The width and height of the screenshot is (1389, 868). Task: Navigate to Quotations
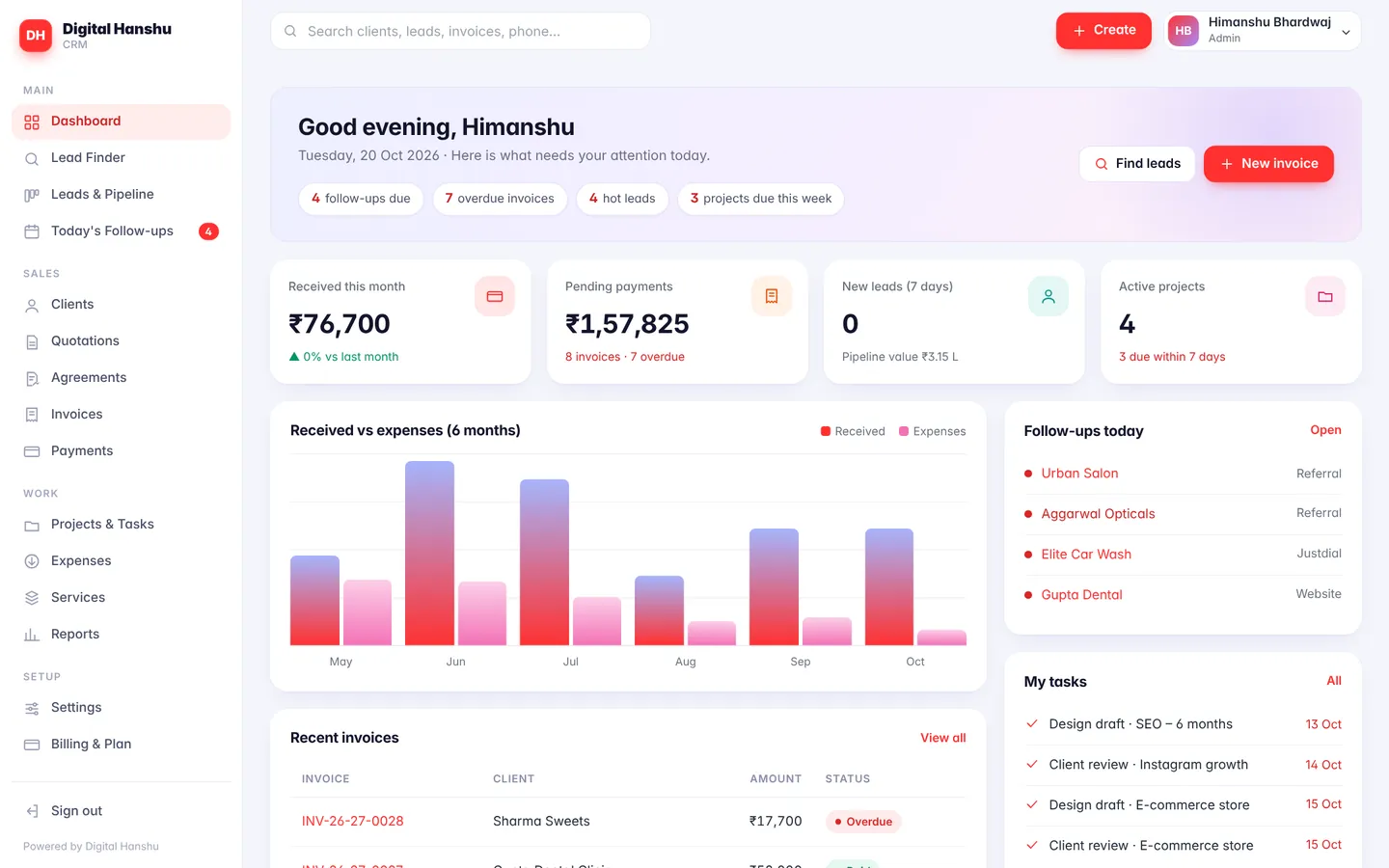pyautogui.click(x=122, y=341)
